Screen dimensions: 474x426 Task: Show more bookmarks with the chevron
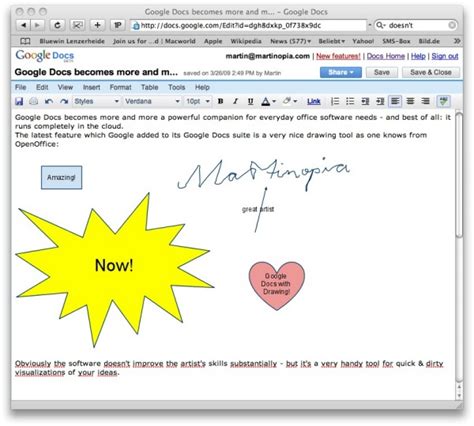coord(457,41)
